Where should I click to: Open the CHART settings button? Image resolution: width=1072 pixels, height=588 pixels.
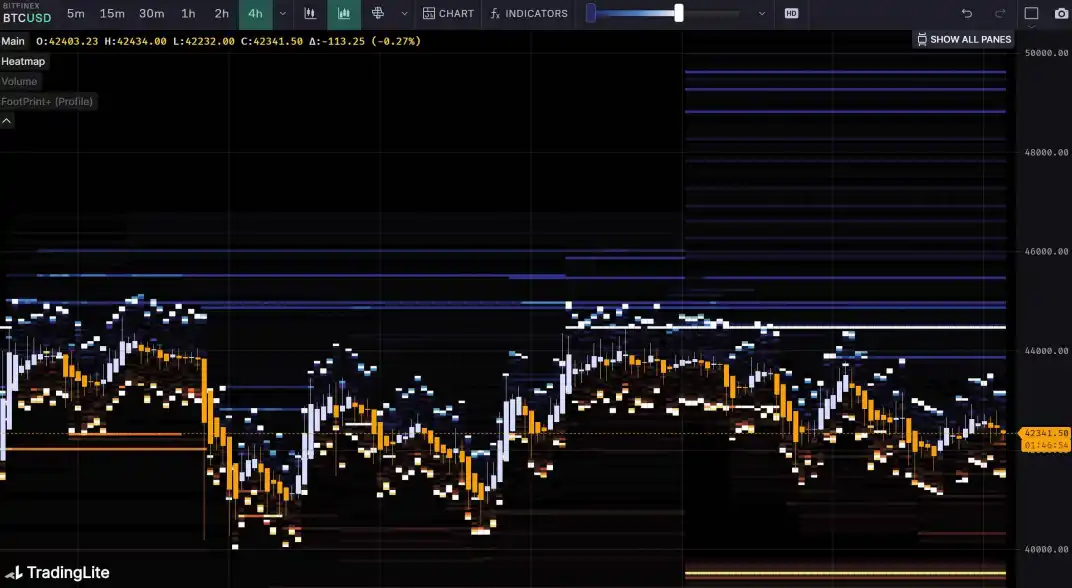click(x=448, y=14)
